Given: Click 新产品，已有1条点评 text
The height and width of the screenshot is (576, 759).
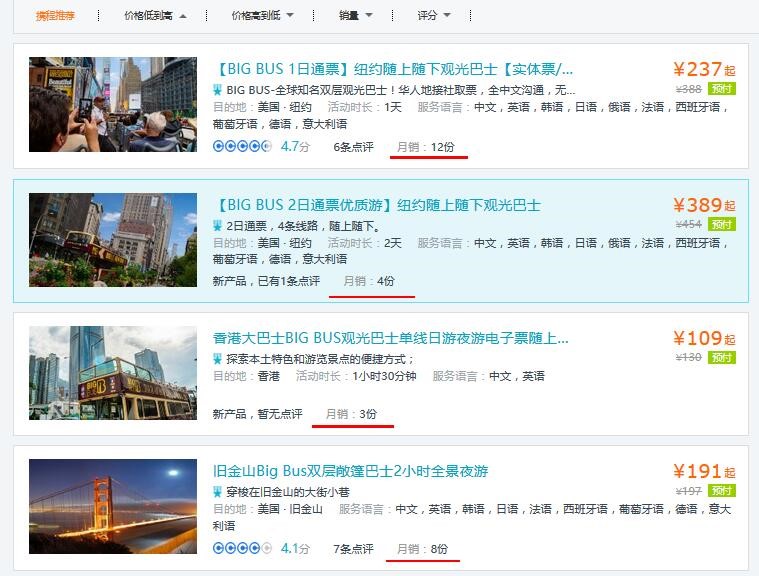Looking at the screenshot, I should pyautogui.click(x=266, y=281).
